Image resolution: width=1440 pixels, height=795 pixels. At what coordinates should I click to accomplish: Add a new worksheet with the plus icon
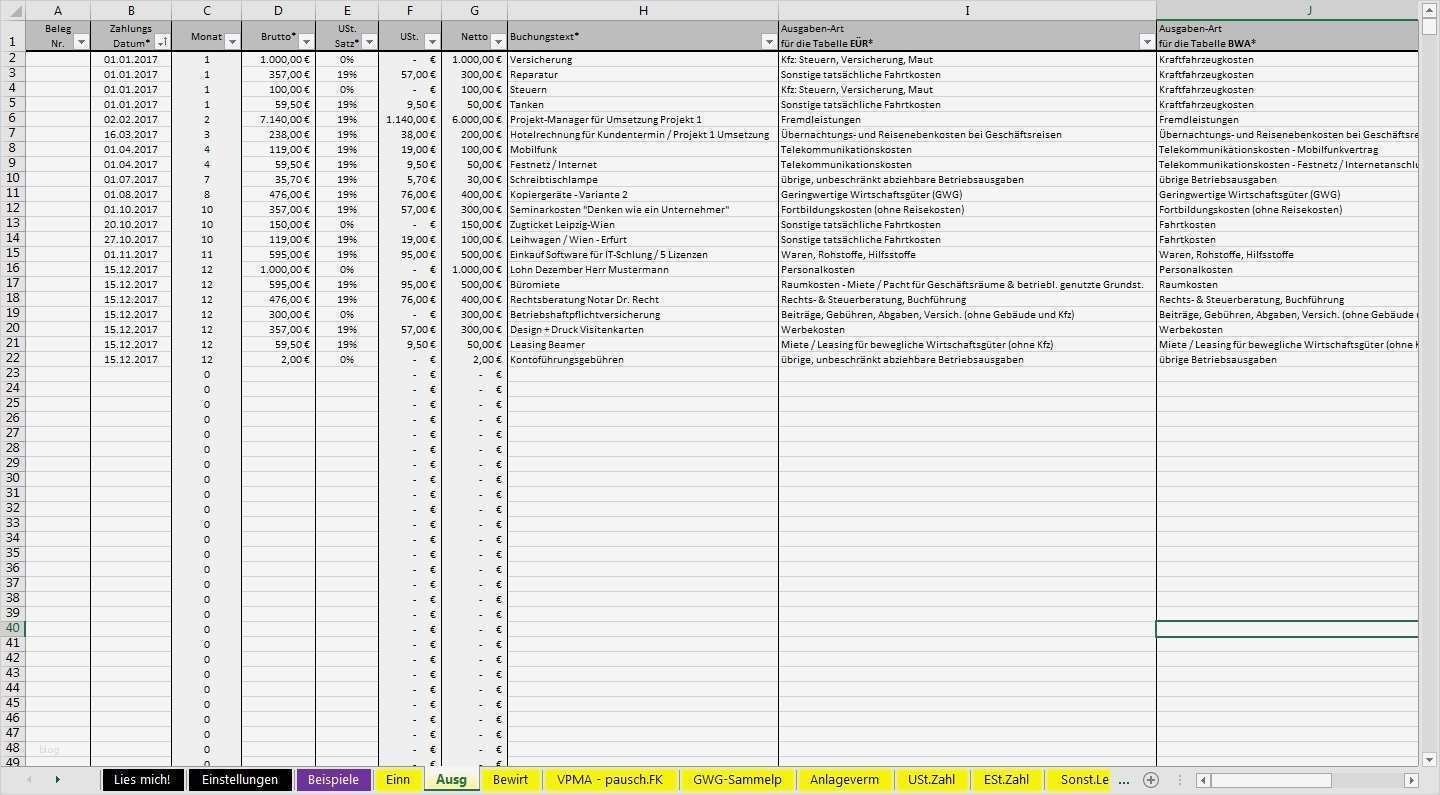pyautogui.click(x=1150, y=779)
